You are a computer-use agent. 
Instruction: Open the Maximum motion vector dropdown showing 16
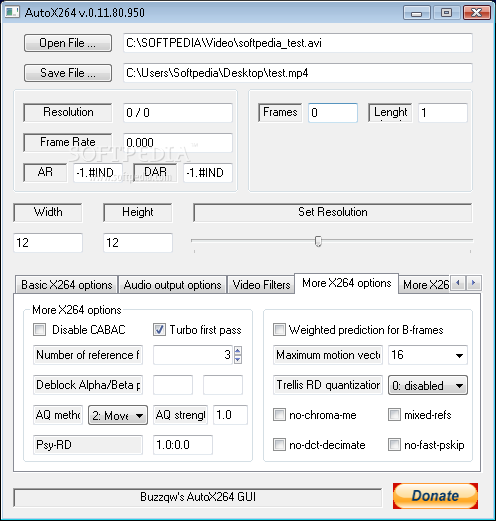coord(459,355)
